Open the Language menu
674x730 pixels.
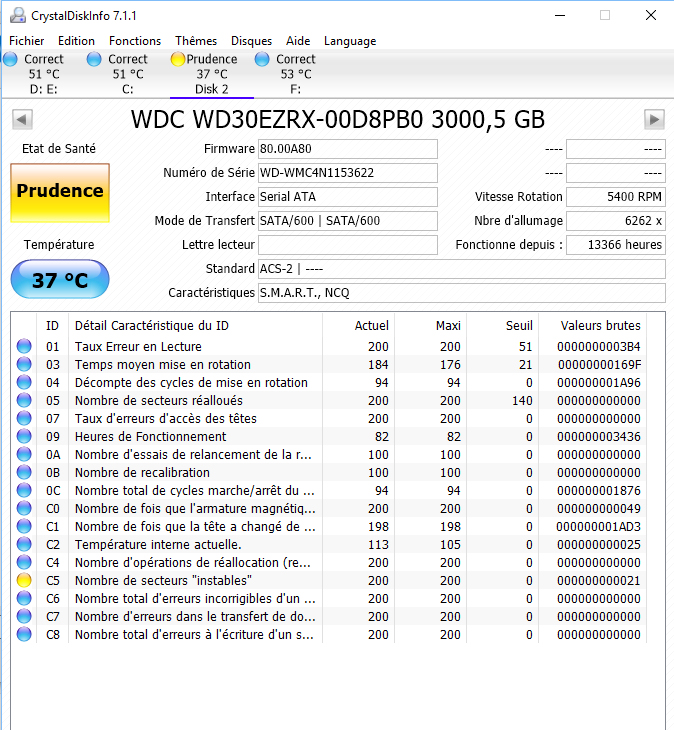pyautogui.click(x=350, y=41)
